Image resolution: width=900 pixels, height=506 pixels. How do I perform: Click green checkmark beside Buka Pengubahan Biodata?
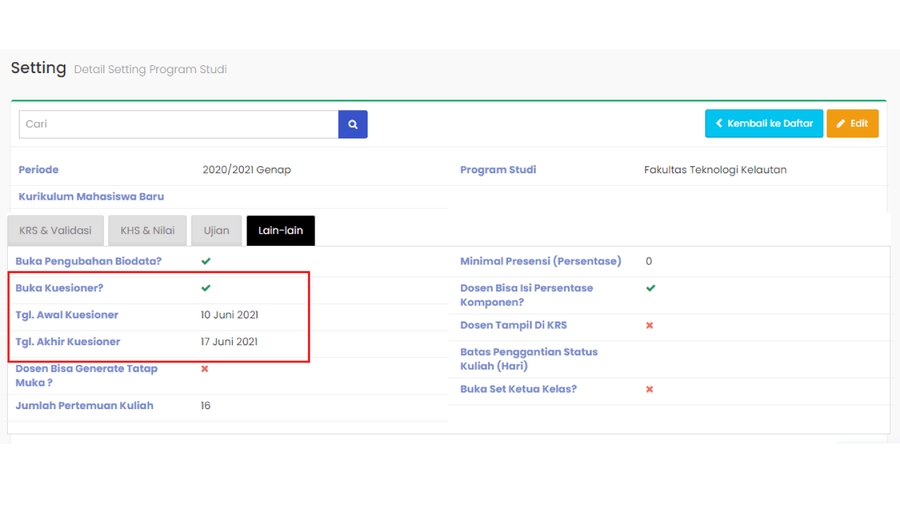206,261
